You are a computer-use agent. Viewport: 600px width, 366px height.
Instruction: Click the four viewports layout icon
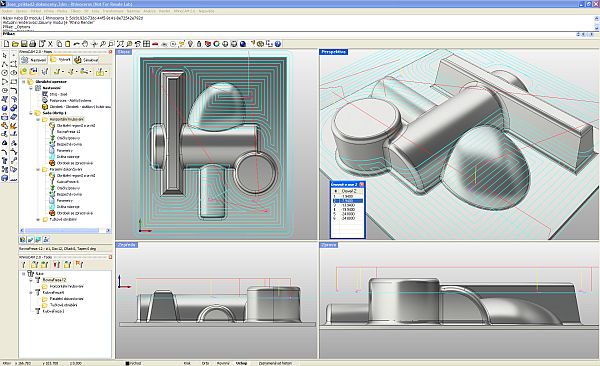click(146, 44)
